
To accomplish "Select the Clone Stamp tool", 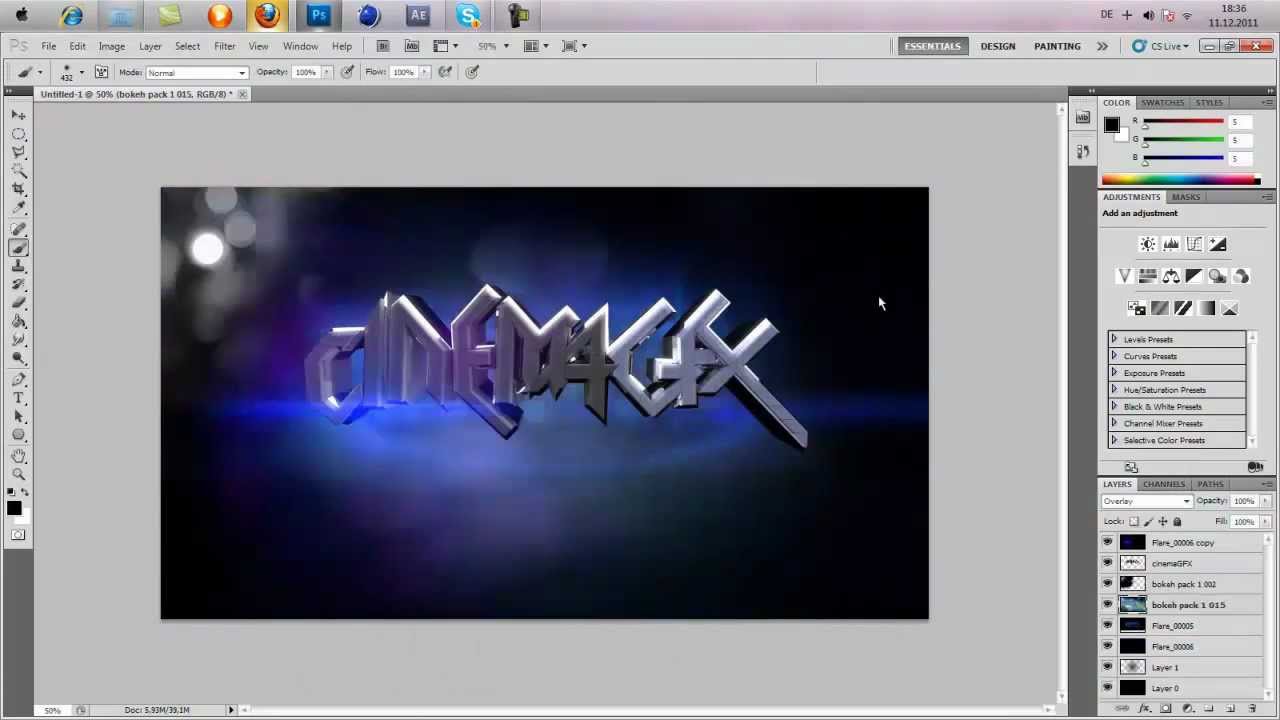I will (x=19, y=267).
